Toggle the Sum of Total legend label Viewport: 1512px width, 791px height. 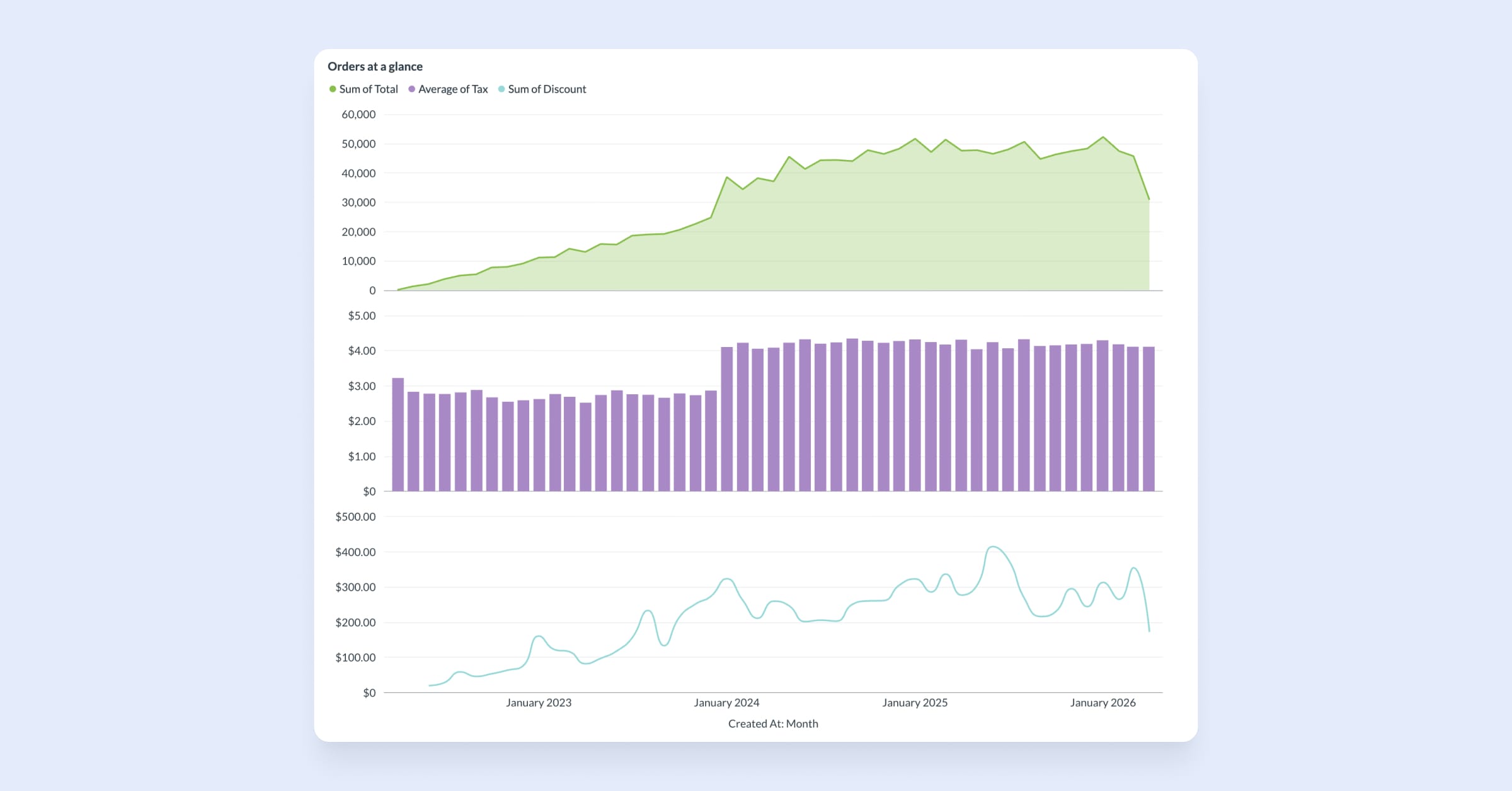coord(369,89)
